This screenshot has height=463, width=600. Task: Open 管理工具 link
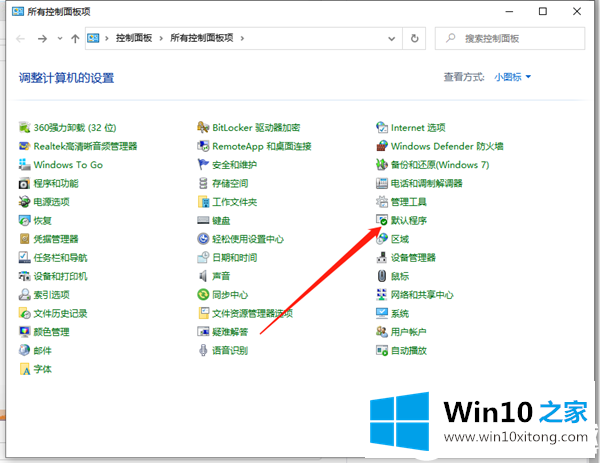(x=408, y=202)
